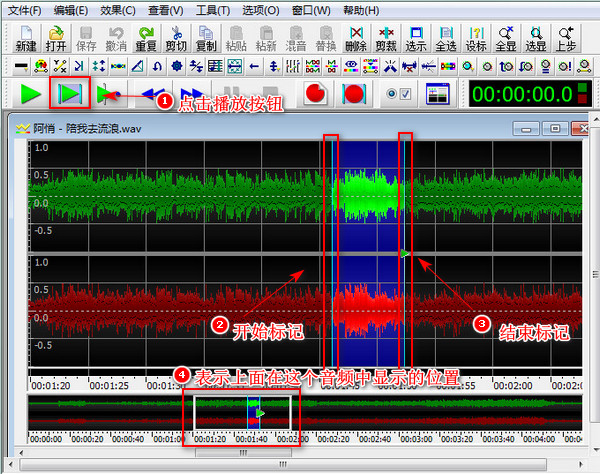The width and height of the screenshot is (600, 474).
Task: Open the 文件(F) menu
Action: click(x=24, y=10)
